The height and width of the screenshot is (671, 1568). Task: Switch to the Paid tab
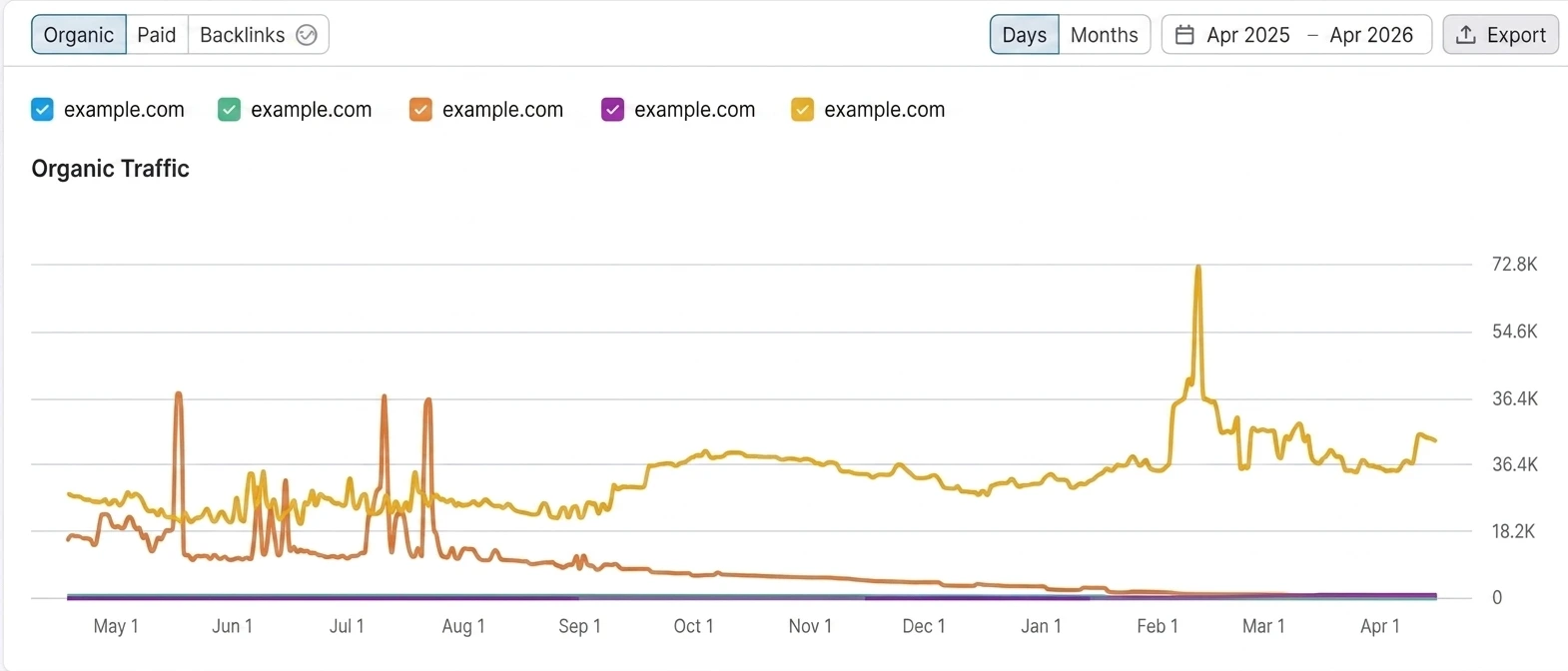tap(157, 34)
